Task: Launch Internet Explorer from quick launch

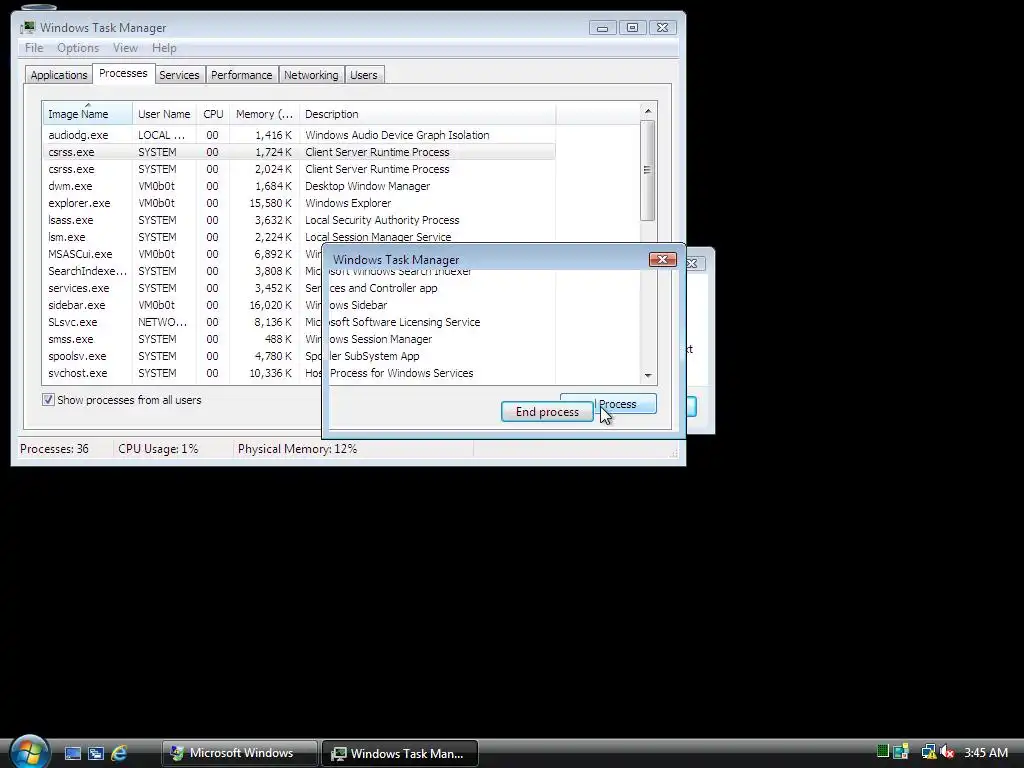Action: (x=119, y=753)
